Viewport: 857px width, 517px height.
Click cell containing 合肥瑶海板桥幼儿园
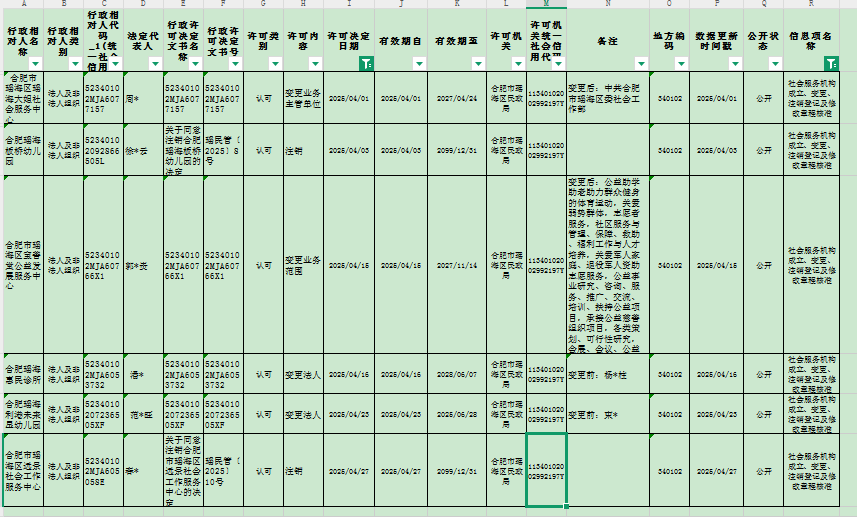(24, 149)
